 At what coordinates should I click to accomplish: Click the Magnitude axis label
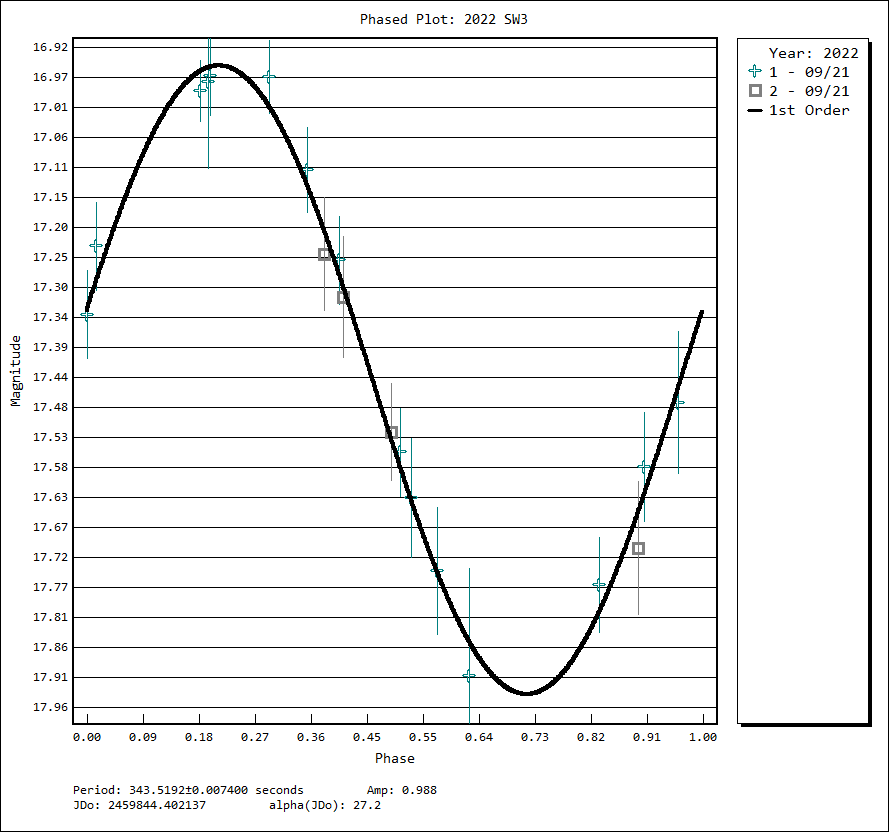point(16,371)
